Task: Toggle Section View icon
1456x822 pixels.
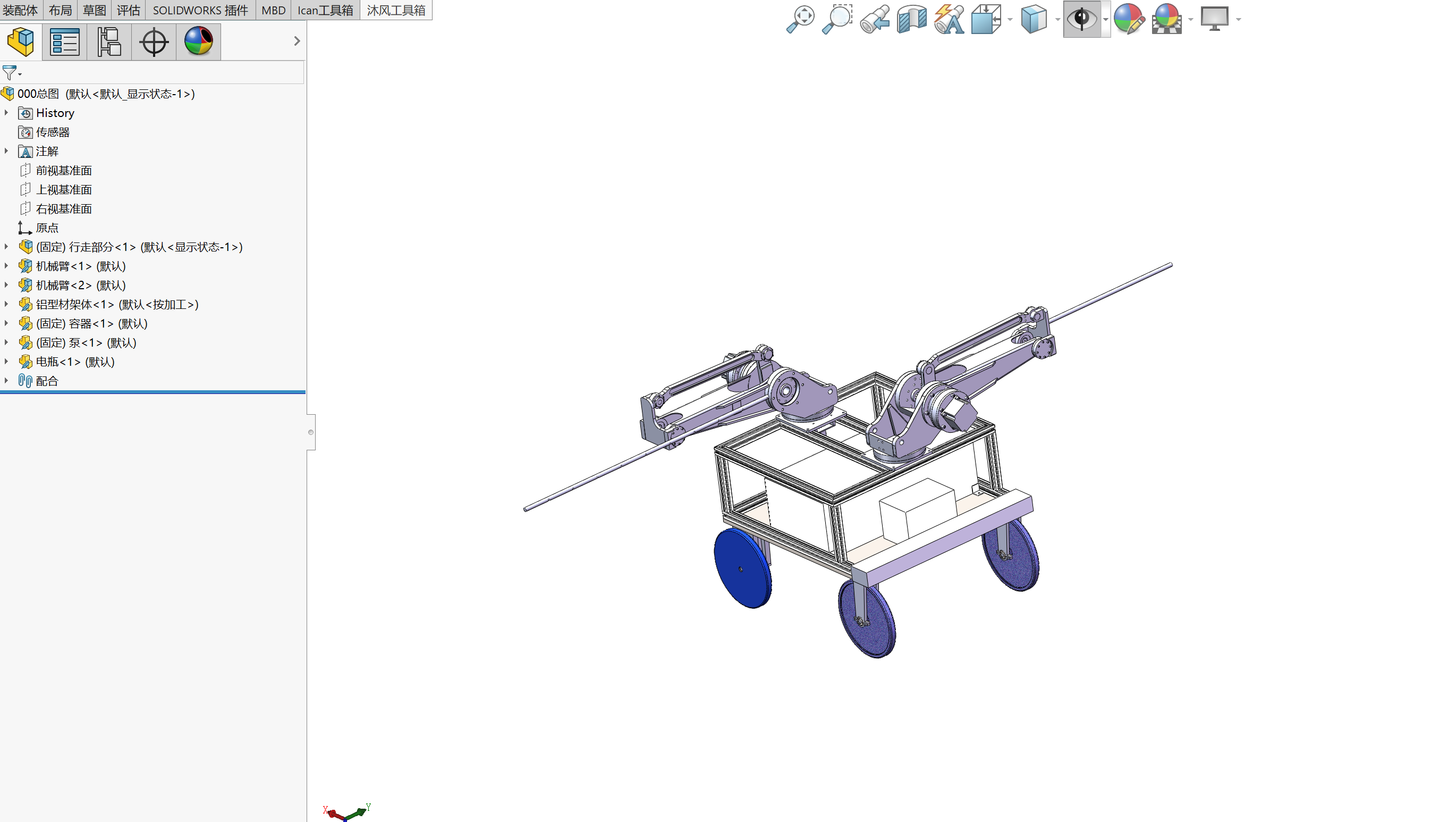Action: tap(912, 19)
